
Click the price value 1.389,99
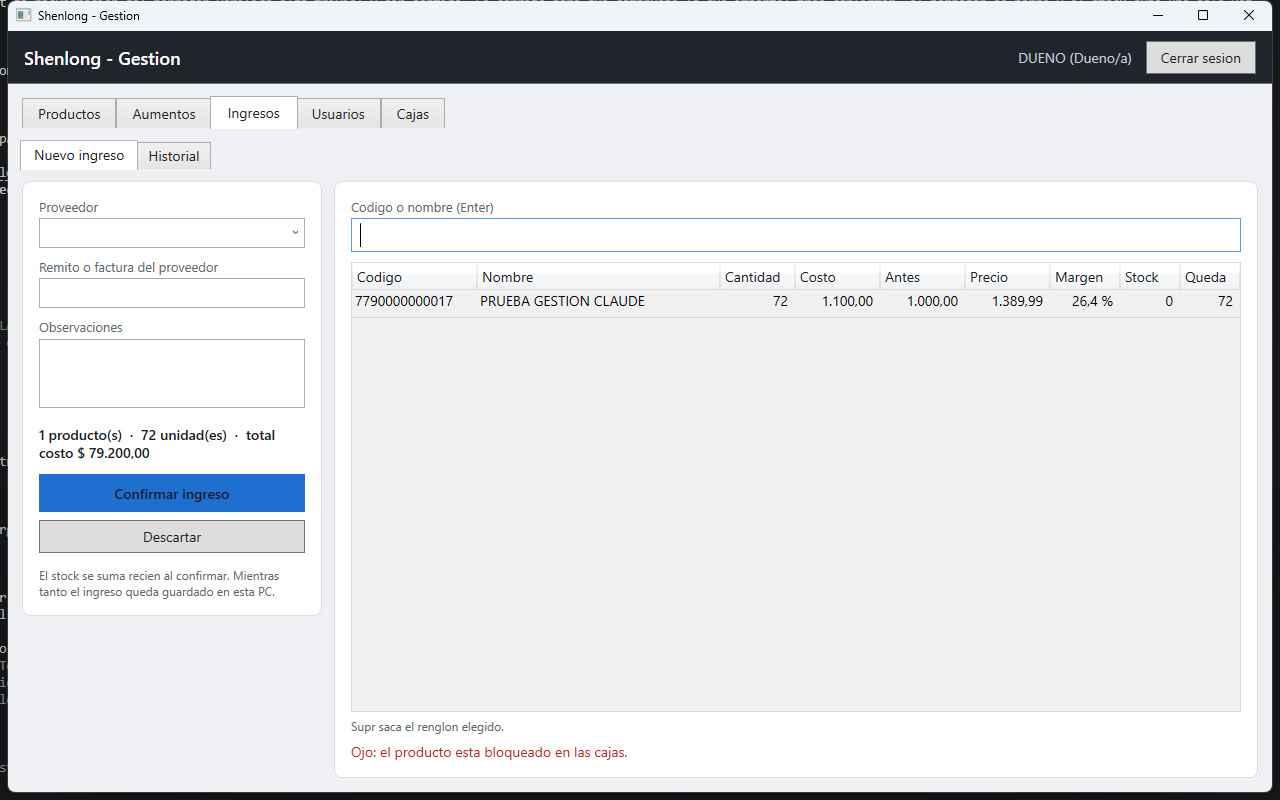tap(1017, 301)
